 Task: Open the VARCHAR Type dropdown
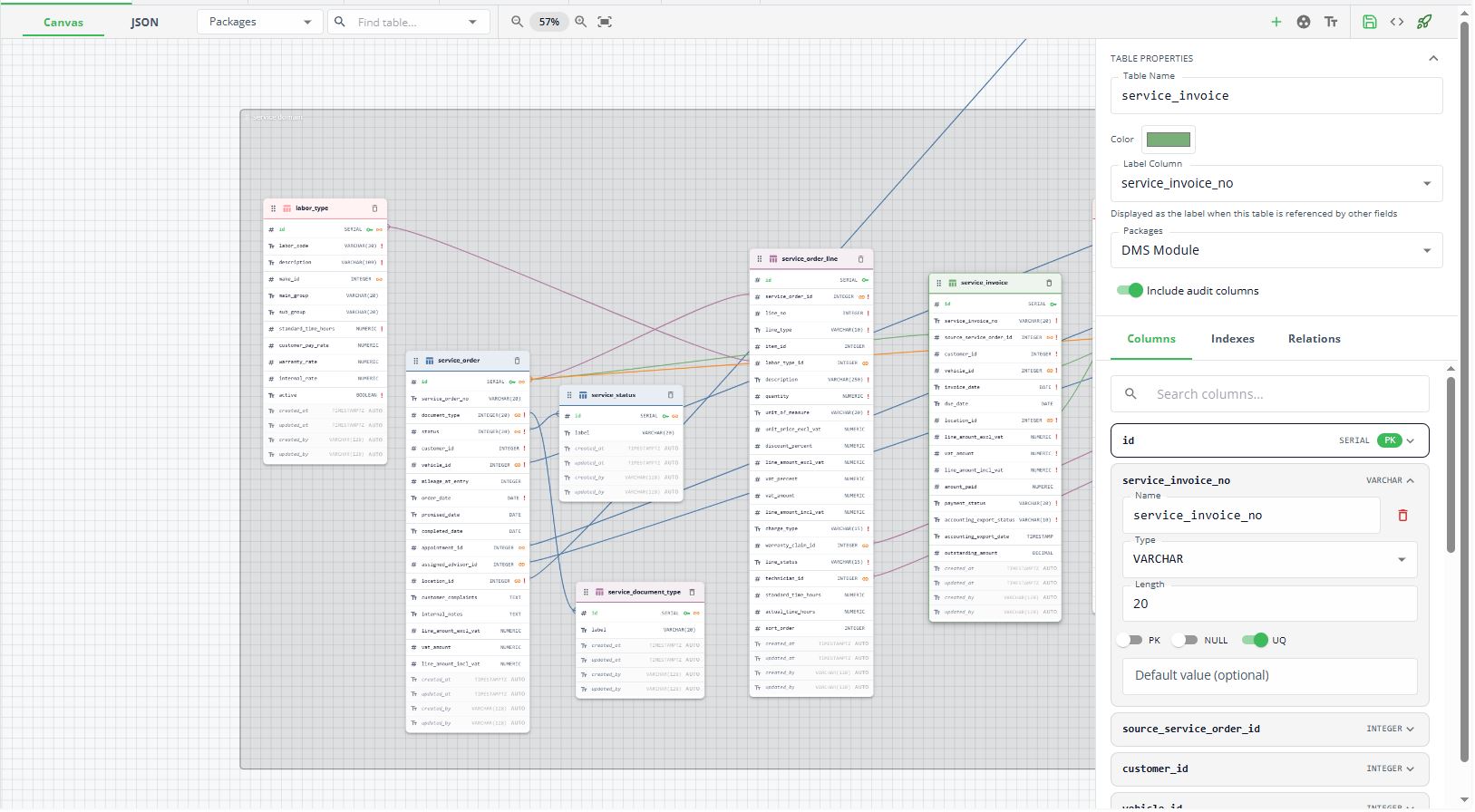point(1269,559)
